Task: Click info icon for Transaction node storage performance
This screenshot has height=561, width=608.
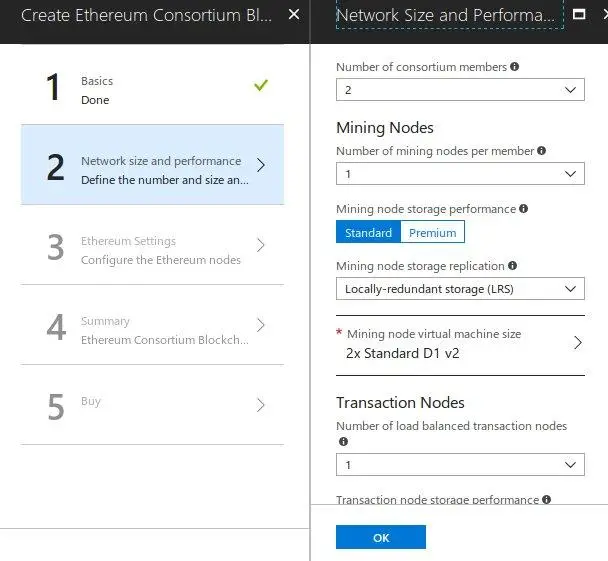Action: [546, 499]
